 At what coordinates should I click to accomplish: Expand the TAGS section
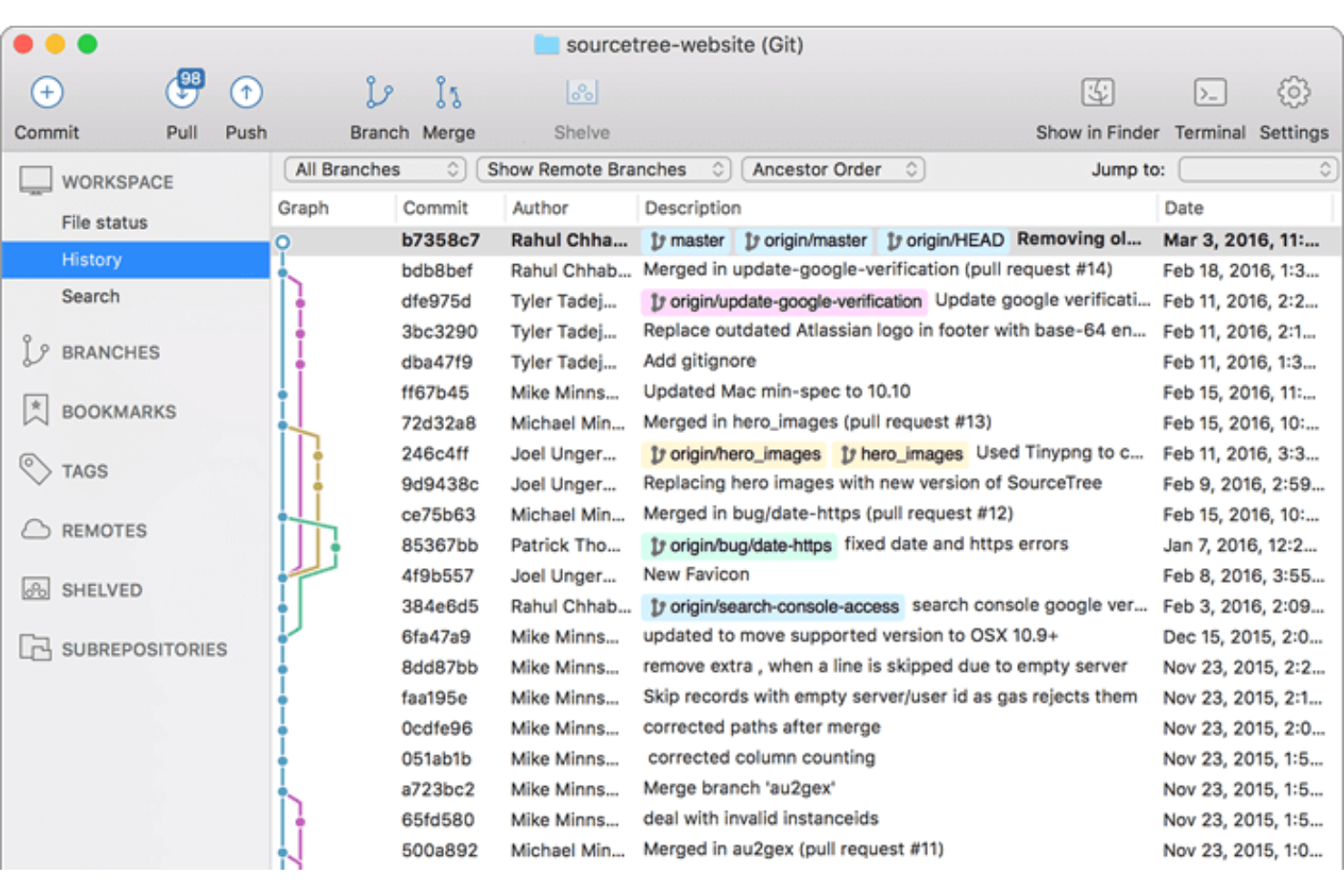84,471
